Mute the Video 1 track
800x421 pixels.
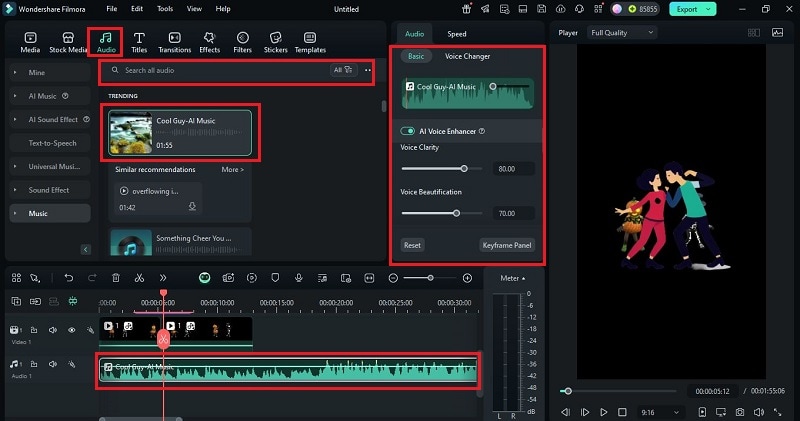click(x=53, y=330)
